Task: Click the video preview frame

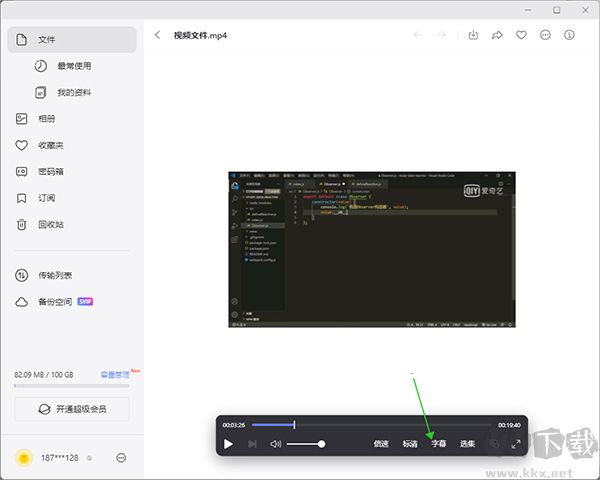Action: tap(372, 250)
